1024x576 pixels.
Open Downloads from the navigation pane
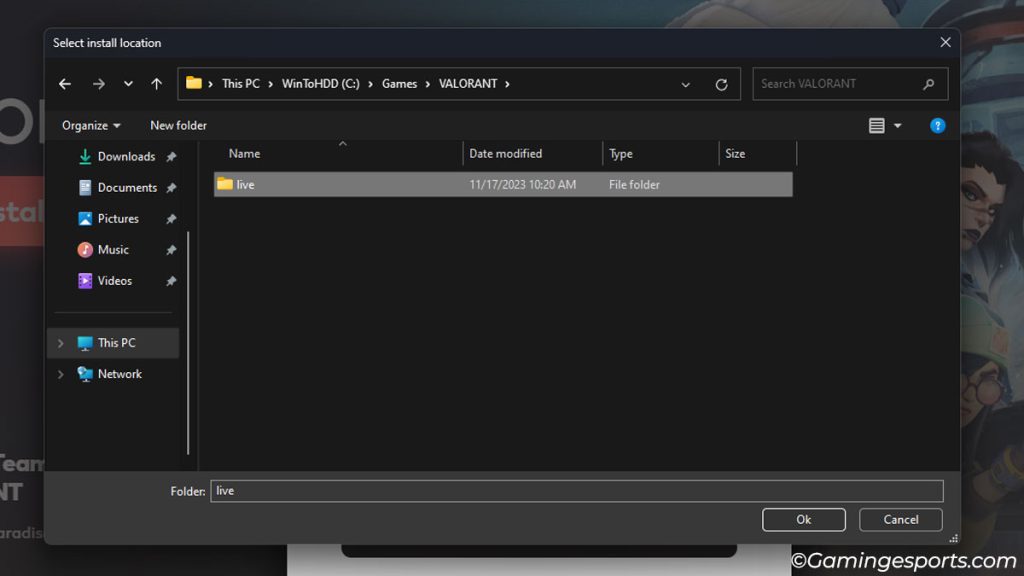click(126, 156)
